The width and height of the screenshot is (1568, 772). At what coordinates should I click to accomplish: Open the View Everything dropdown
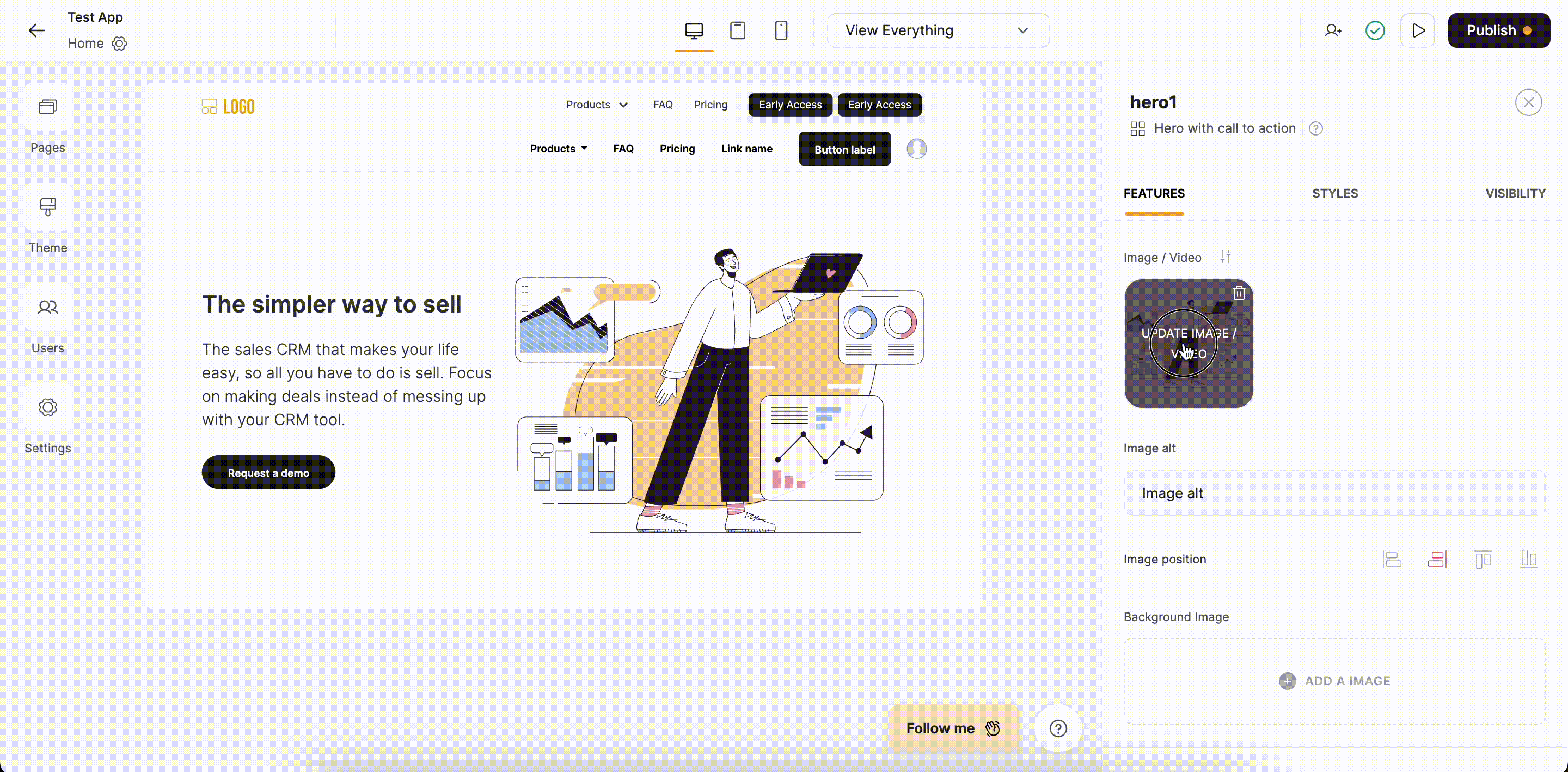pos(938,30)
